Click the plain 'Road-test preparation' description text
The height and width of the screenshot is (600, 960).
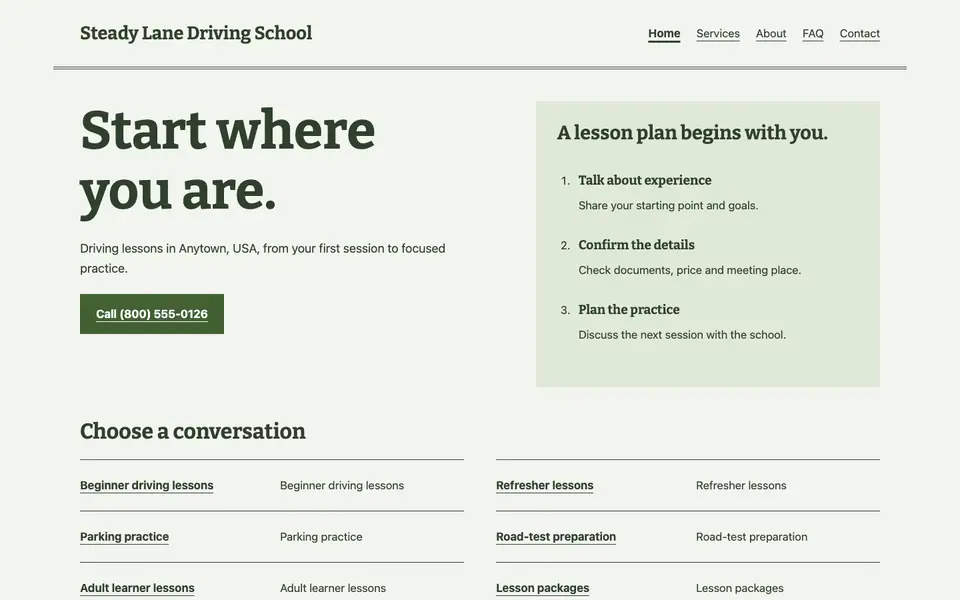(751, 537)
